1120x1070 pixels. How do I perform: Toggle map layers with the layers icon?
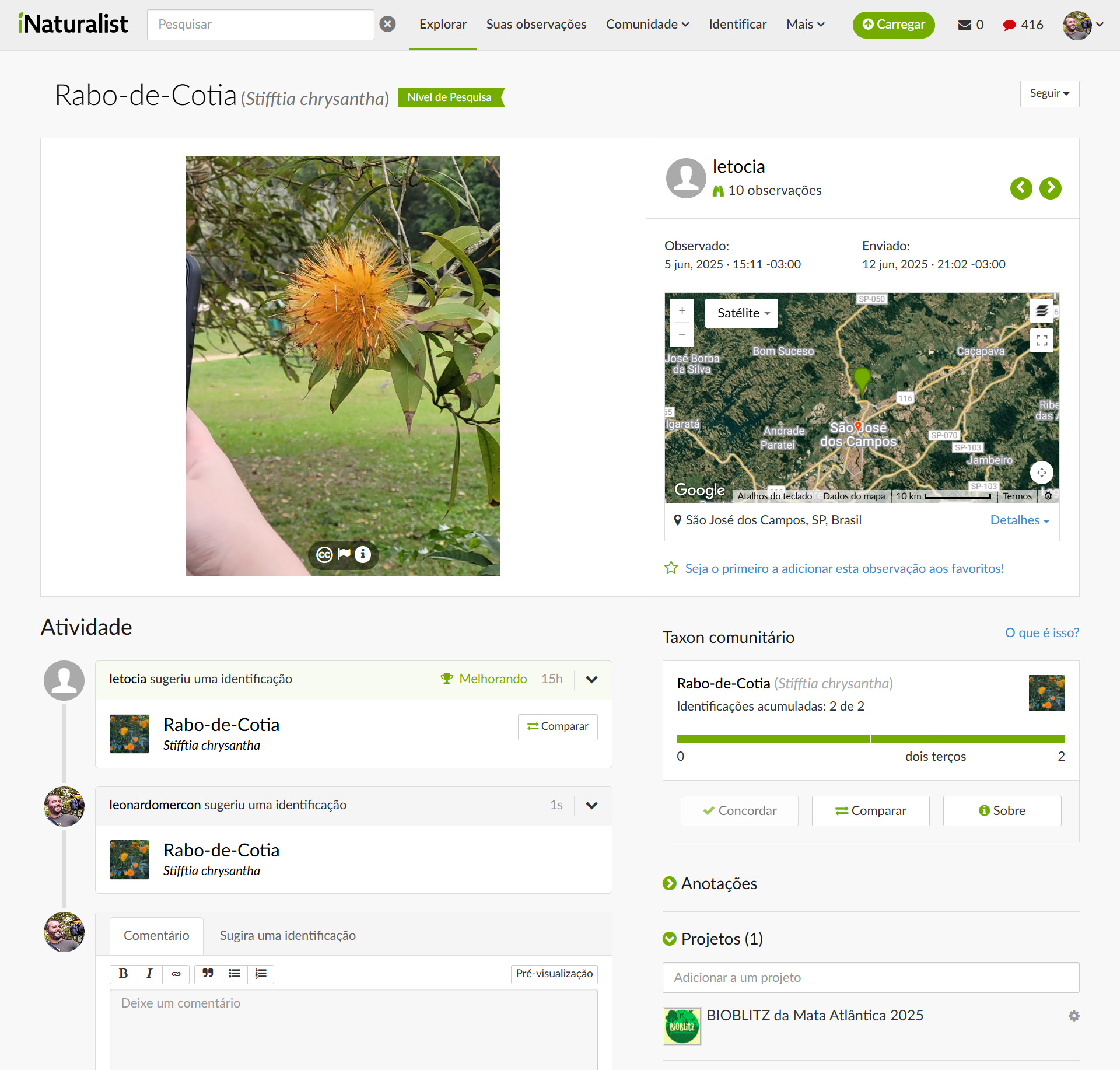pyautogui.click(x=1042, y=312)
